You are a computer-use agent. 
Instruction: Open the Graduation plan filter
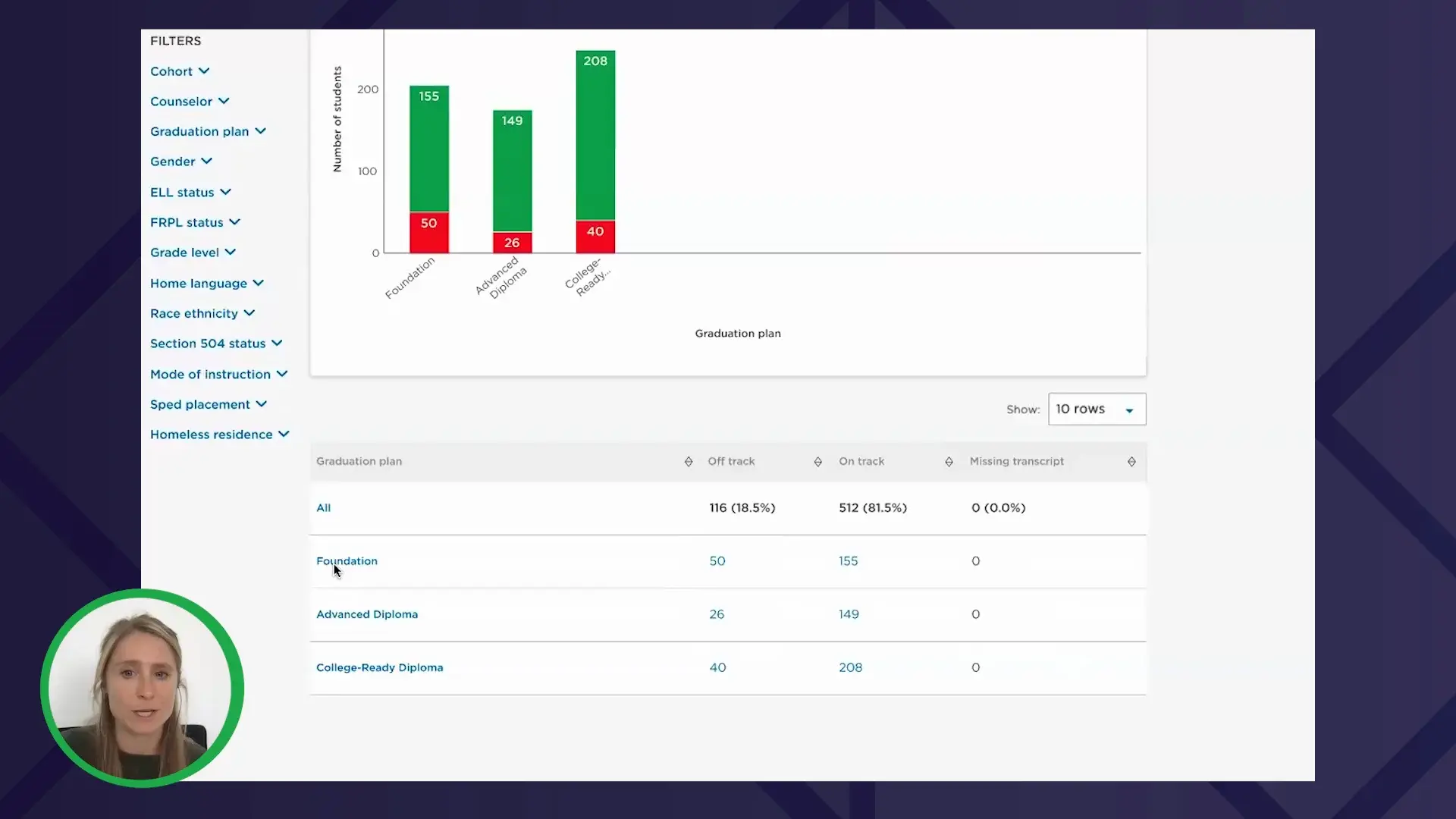(208, 131)
